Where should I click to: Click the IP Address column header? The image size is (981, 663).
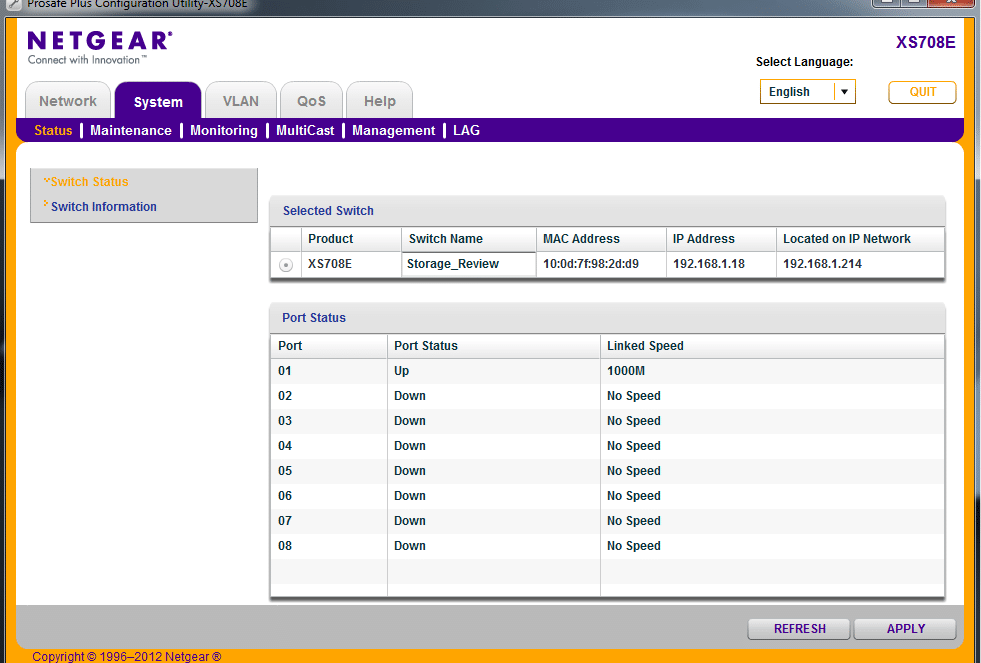point(721,239)
